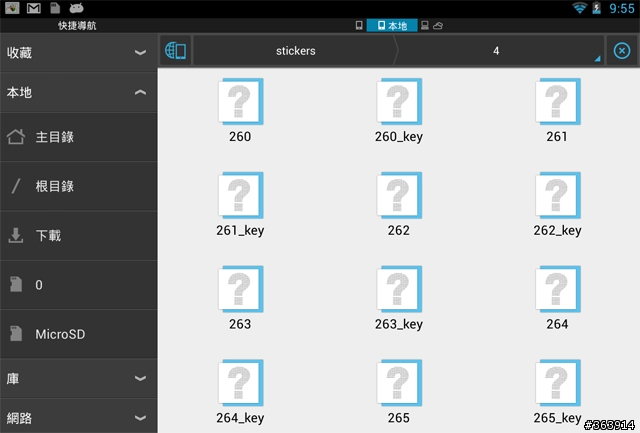Open the 263 file icon

[240, 289]
